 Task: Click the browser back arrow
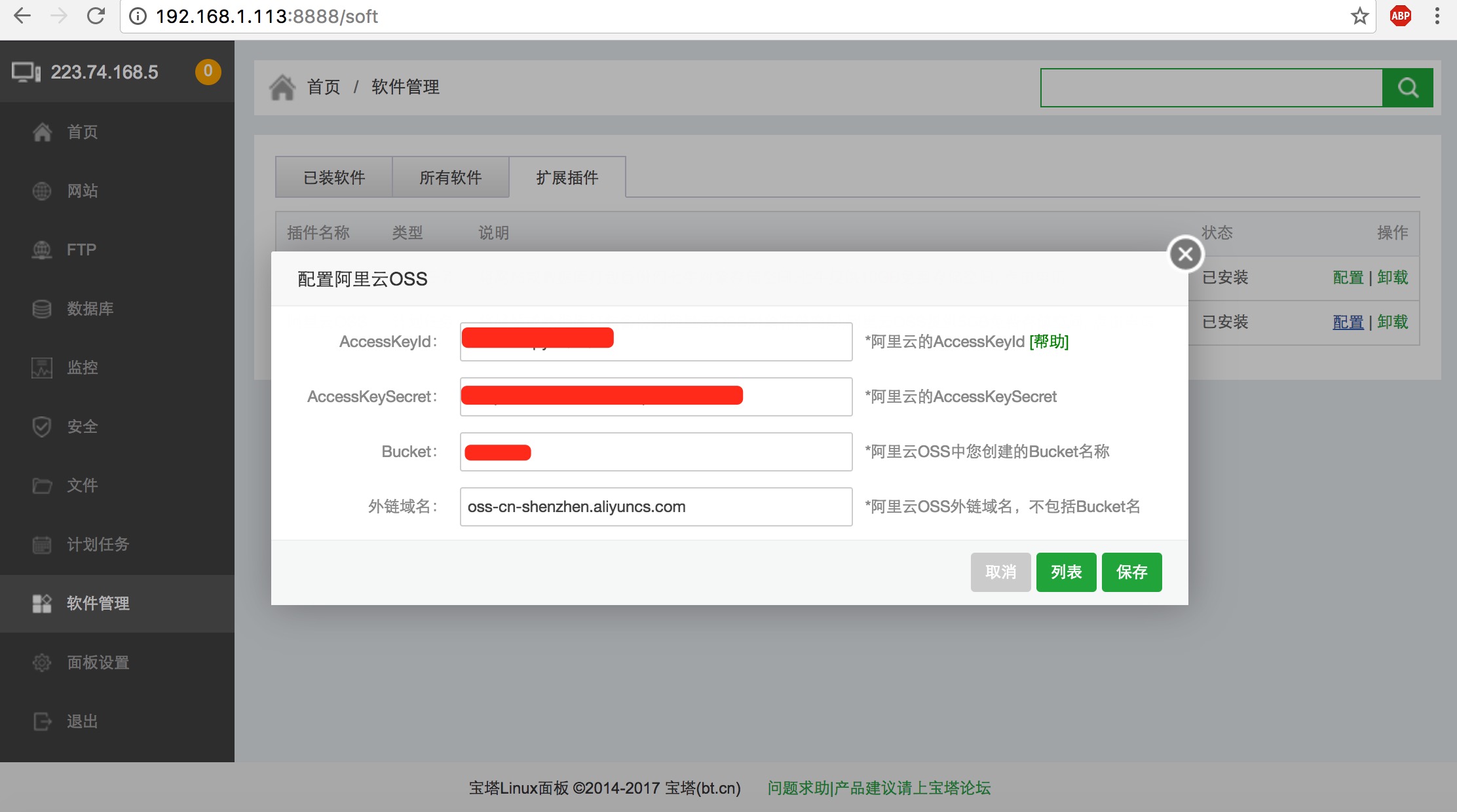tap(22, 16)
